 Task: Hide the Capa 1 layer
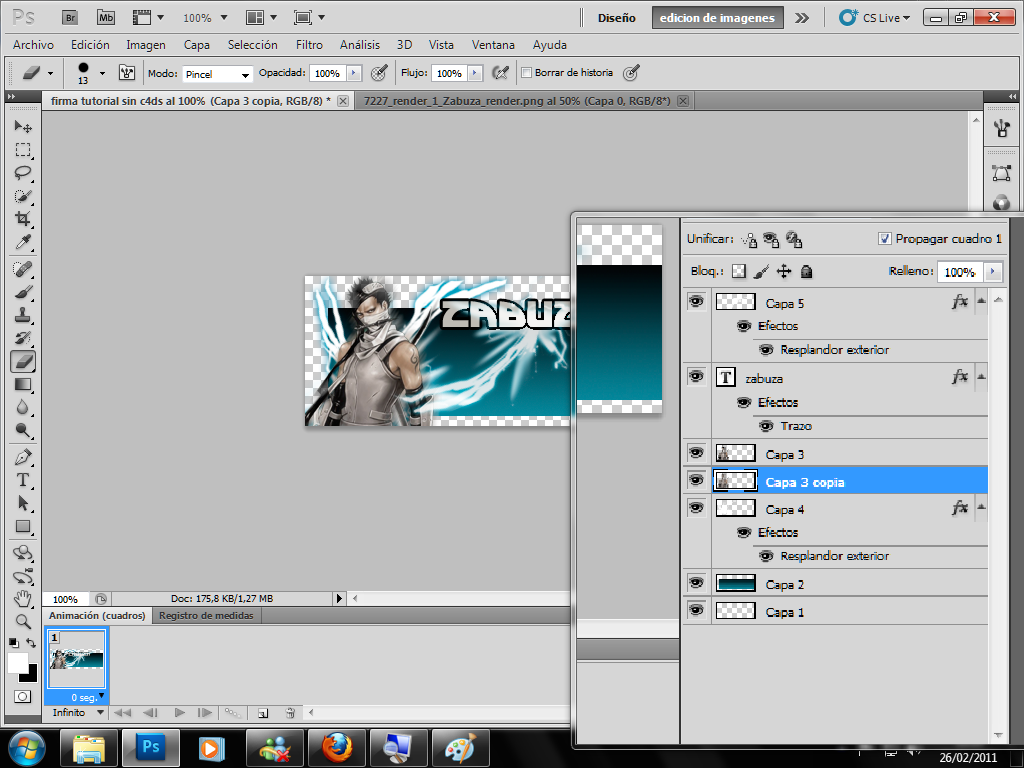(696, 610)
